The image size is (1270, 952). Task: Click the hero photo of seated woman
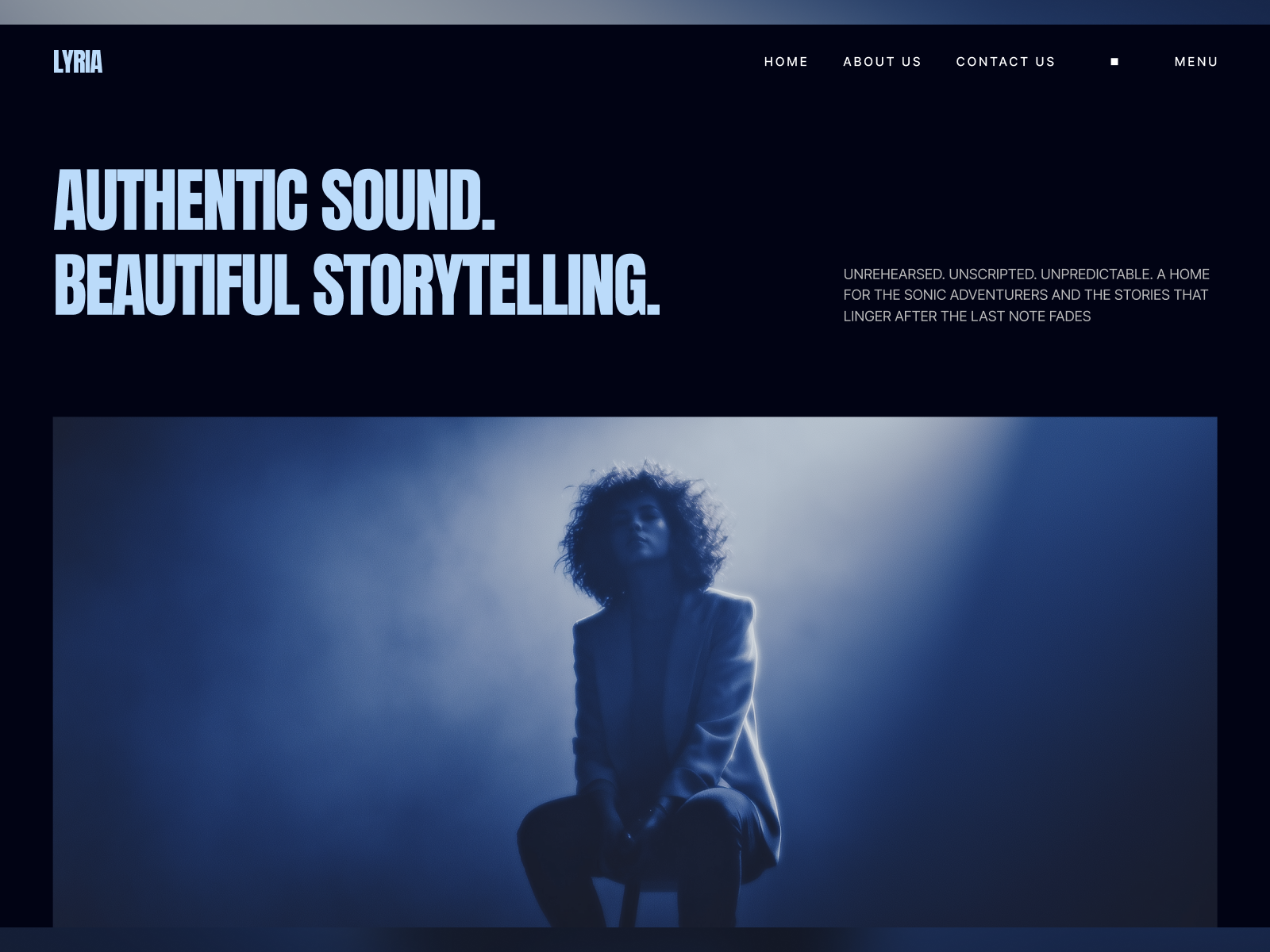click(x=635, y=672)
